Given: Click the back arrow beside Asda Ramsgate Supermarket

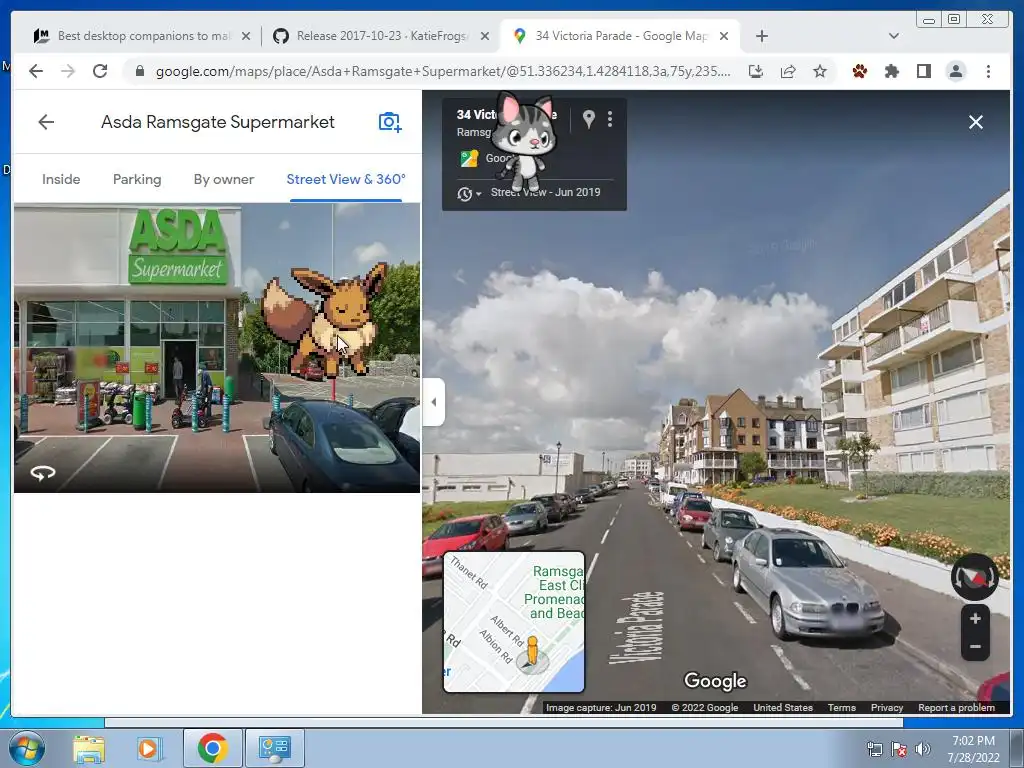Looking at the screenshot, I should tap(46, 122).
